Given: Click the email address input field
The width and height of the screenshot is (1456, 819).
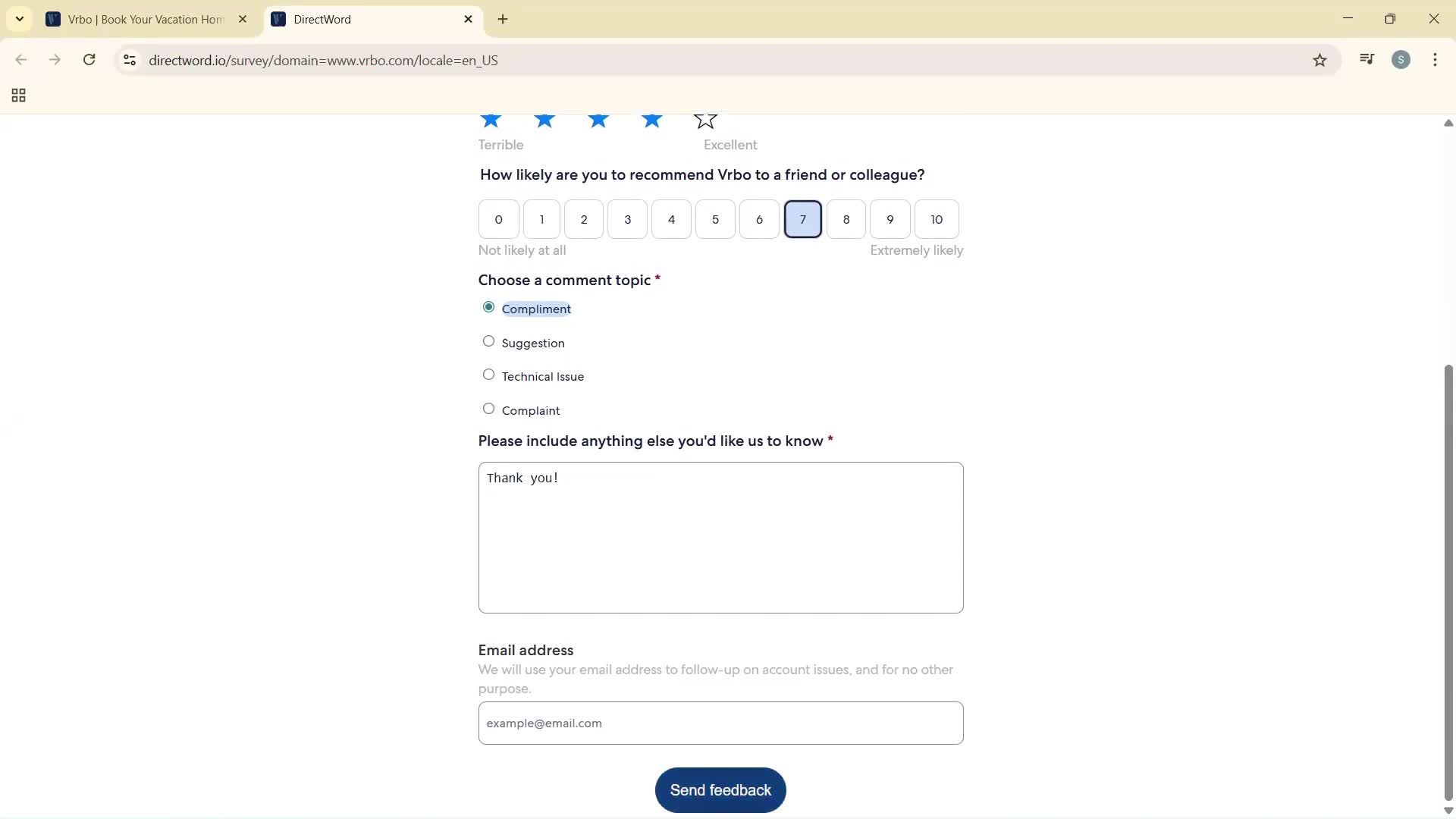Looking at the screenshot, I should pos(720,723).
